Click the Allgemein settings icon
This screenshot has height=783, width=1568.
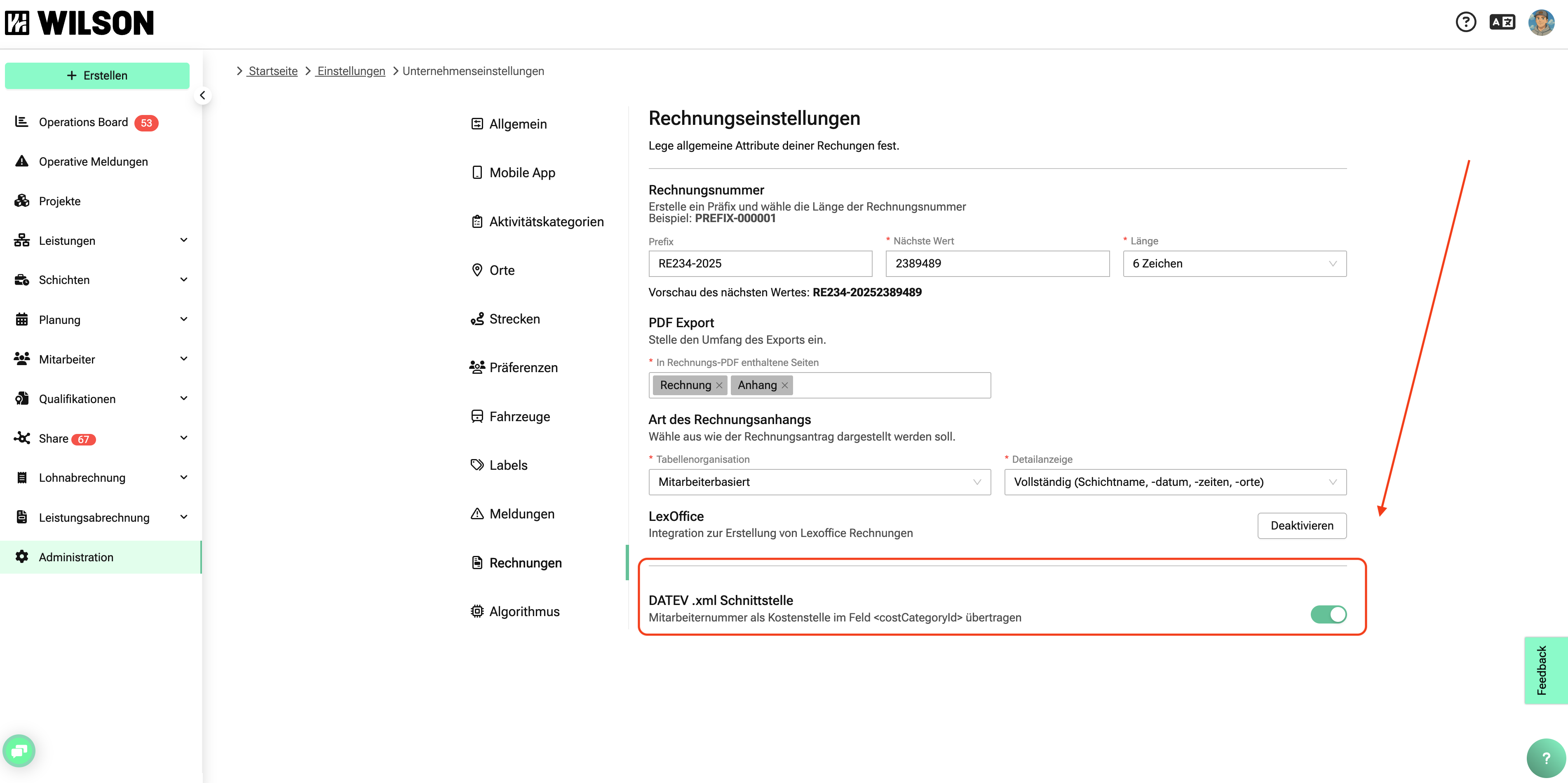pos(477,124)
